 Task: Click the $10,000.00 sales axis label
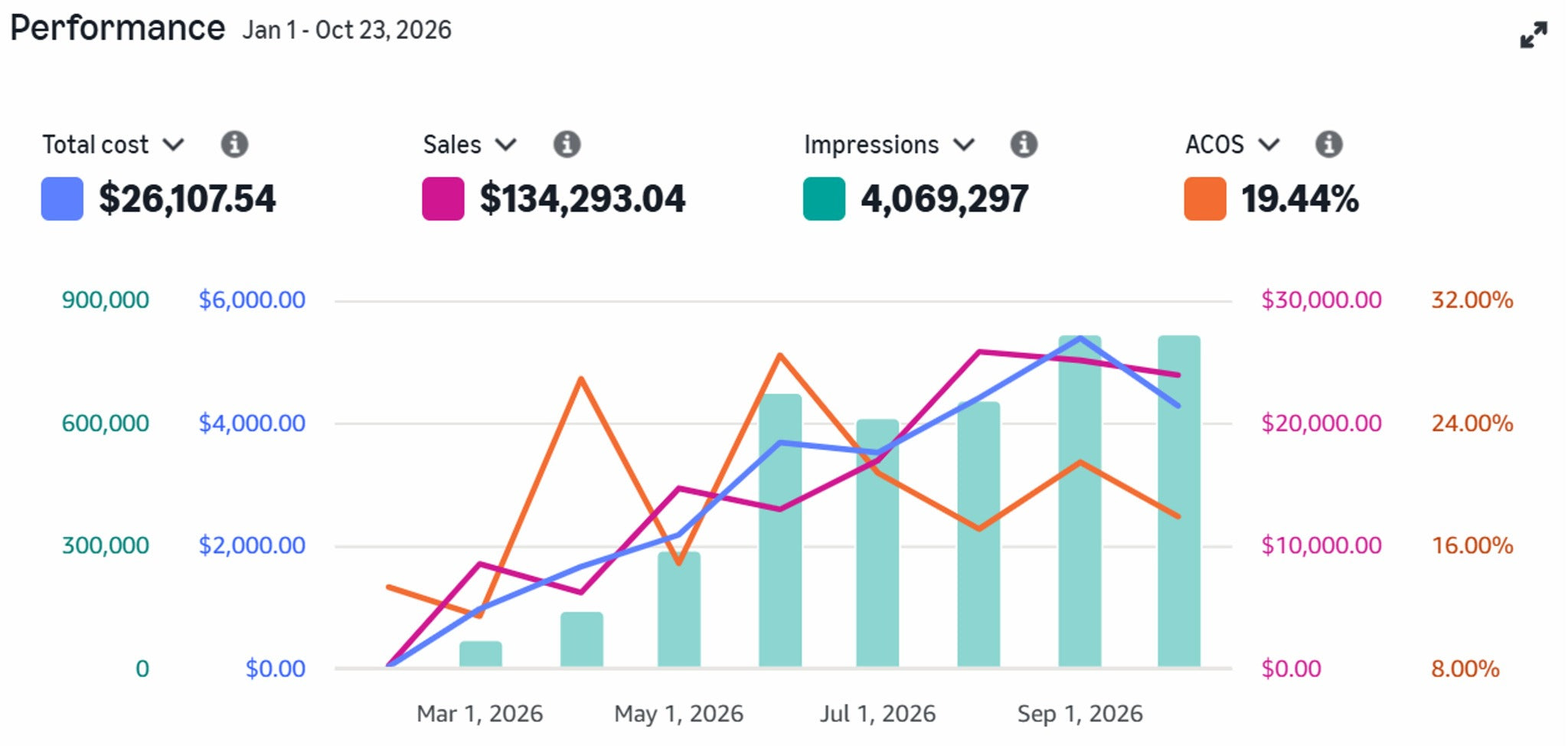click(x=1321, y=546)
